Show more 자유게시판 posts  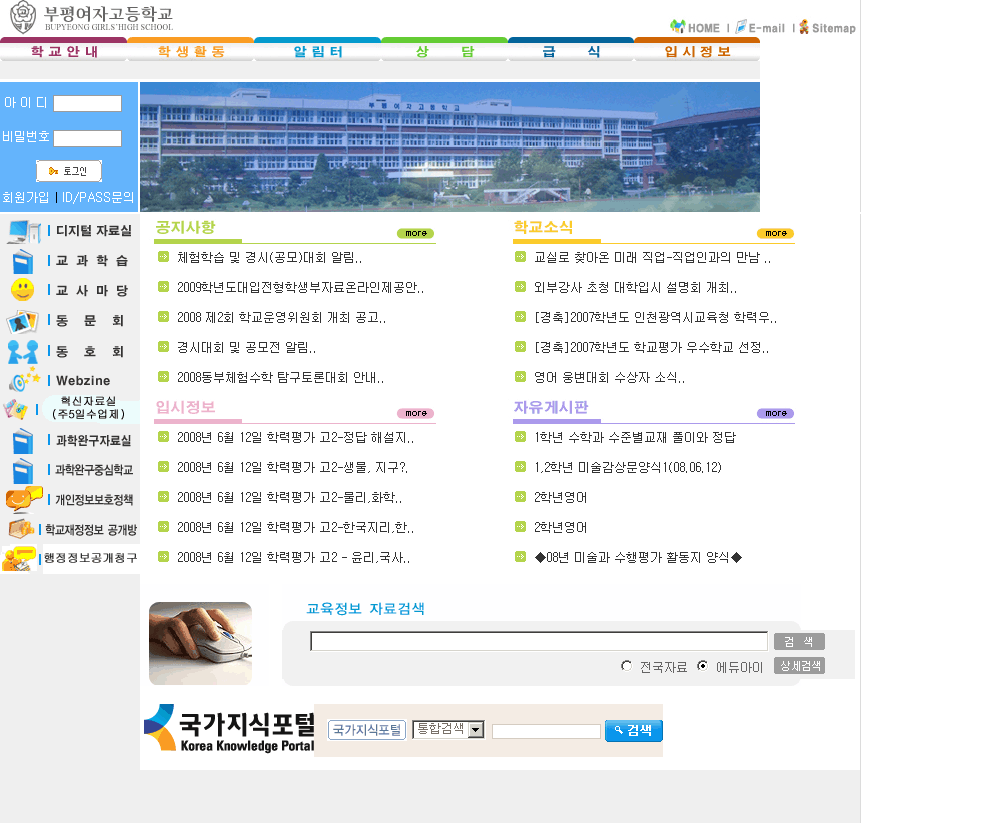click(x=775, y=413)
